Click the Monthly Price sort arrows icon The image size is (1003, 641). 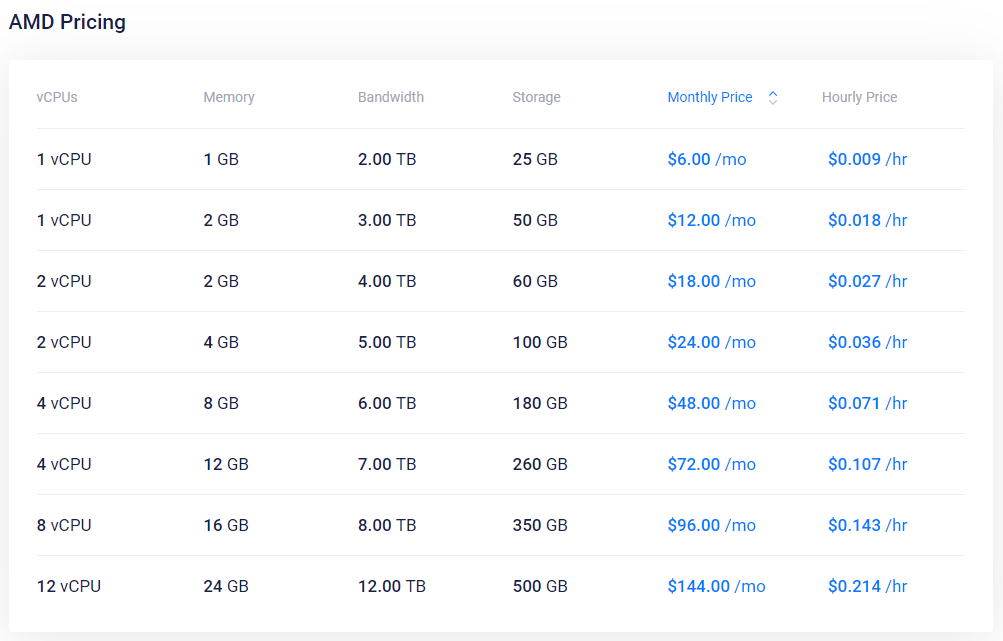(773, 98)
